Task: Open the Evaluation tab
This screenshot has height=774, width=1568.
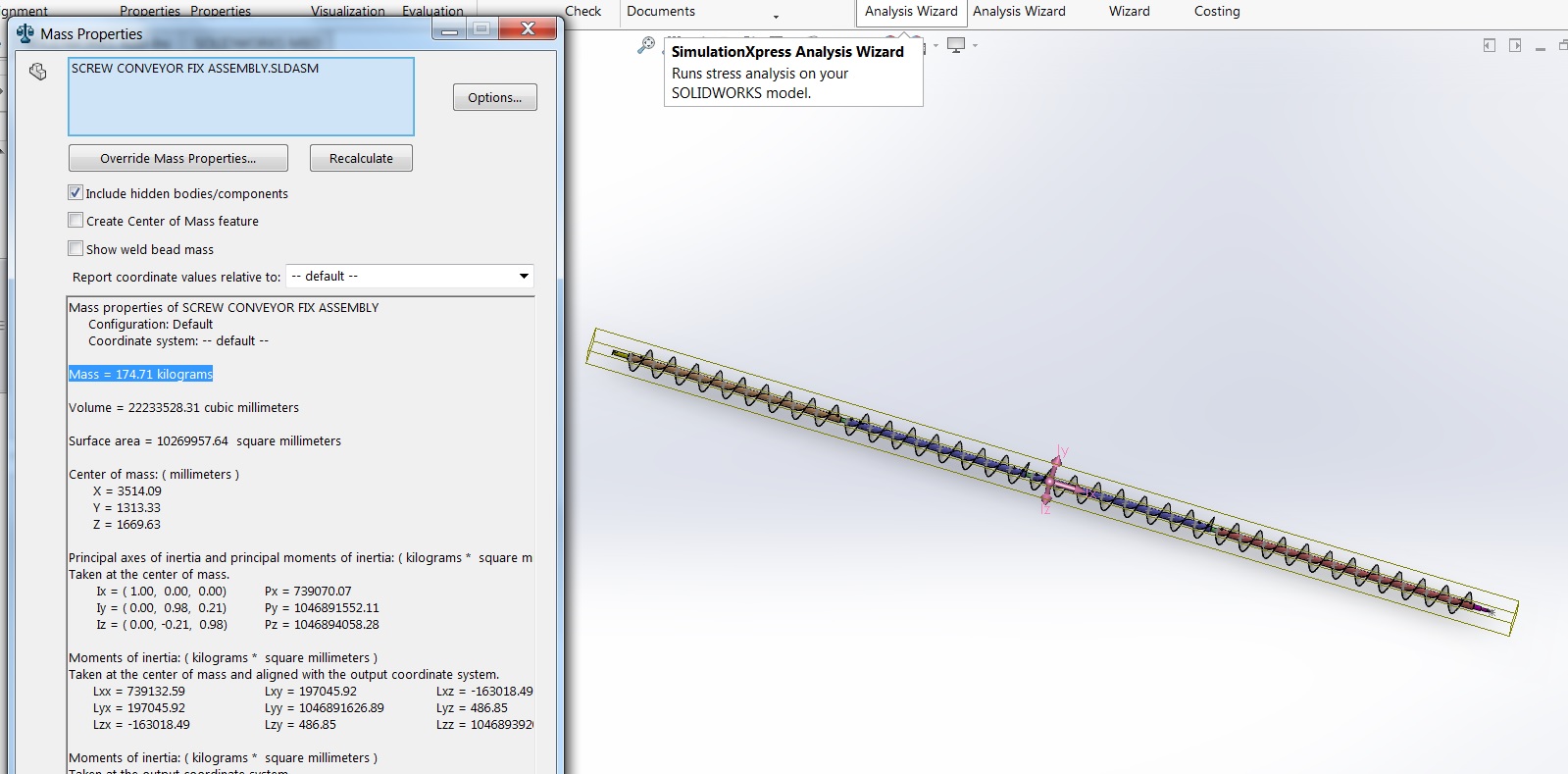Action: tap(432, 11)
